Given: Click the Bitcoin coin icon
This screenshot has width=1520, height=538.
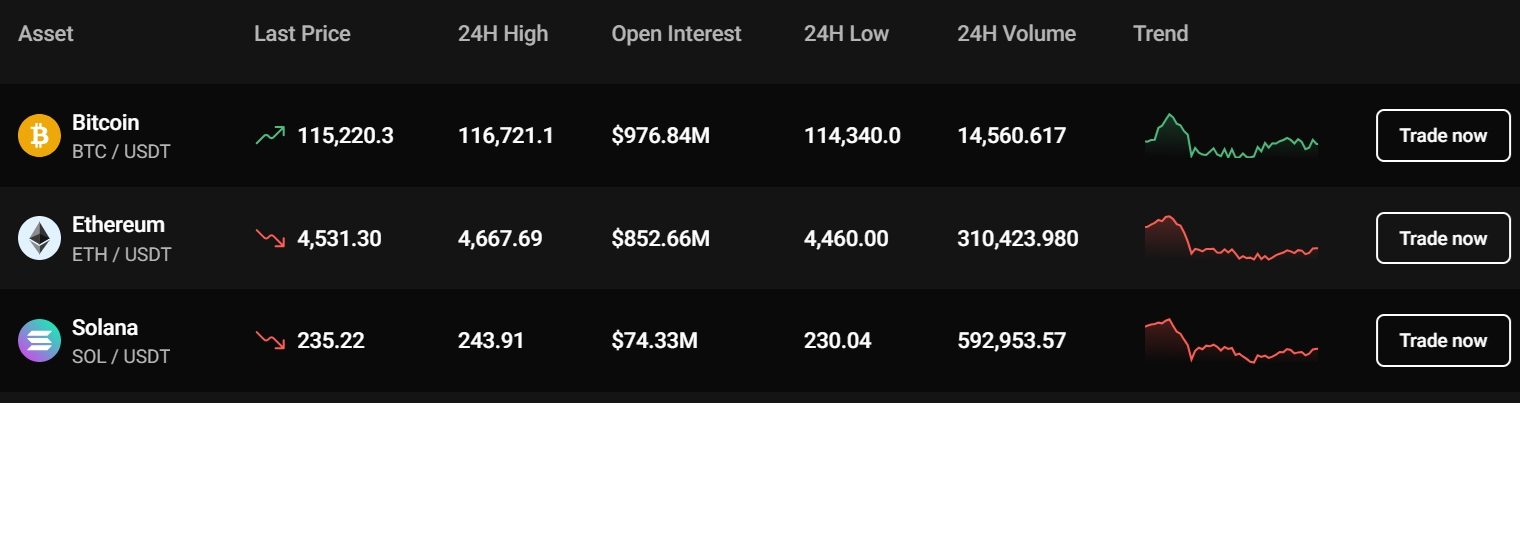Looking at the screenshot, I should tap(40, 136).
